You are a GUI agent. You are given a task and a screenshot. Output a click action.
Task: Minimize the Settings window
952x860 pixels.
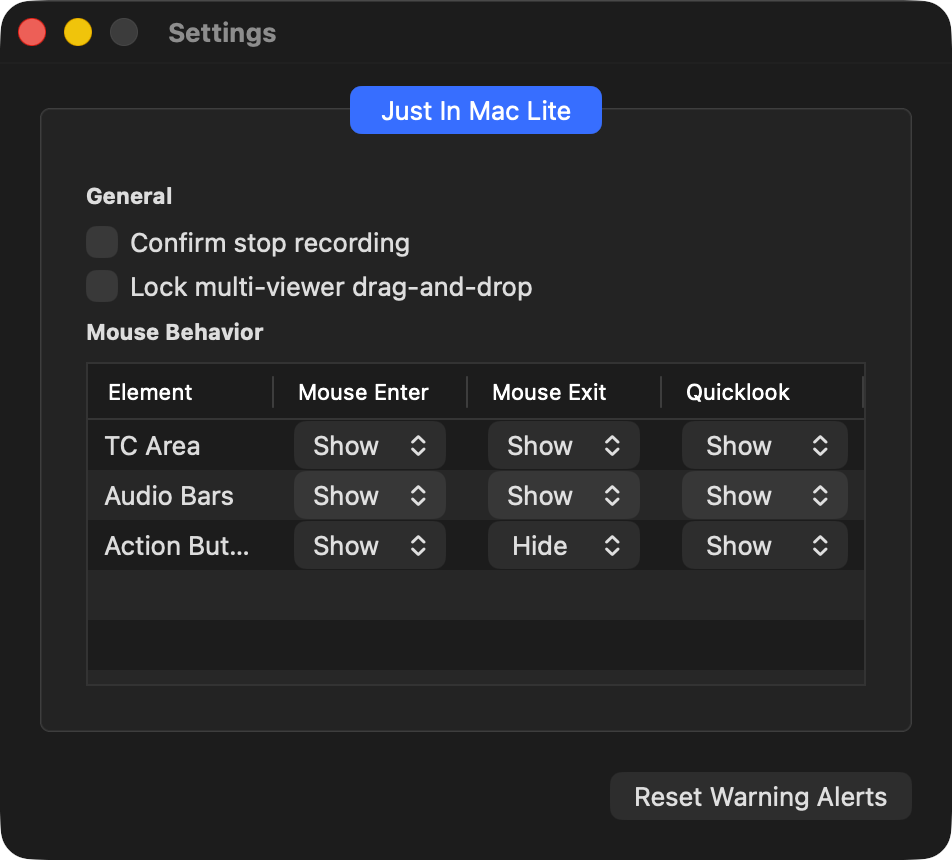(x=78, y=32)
